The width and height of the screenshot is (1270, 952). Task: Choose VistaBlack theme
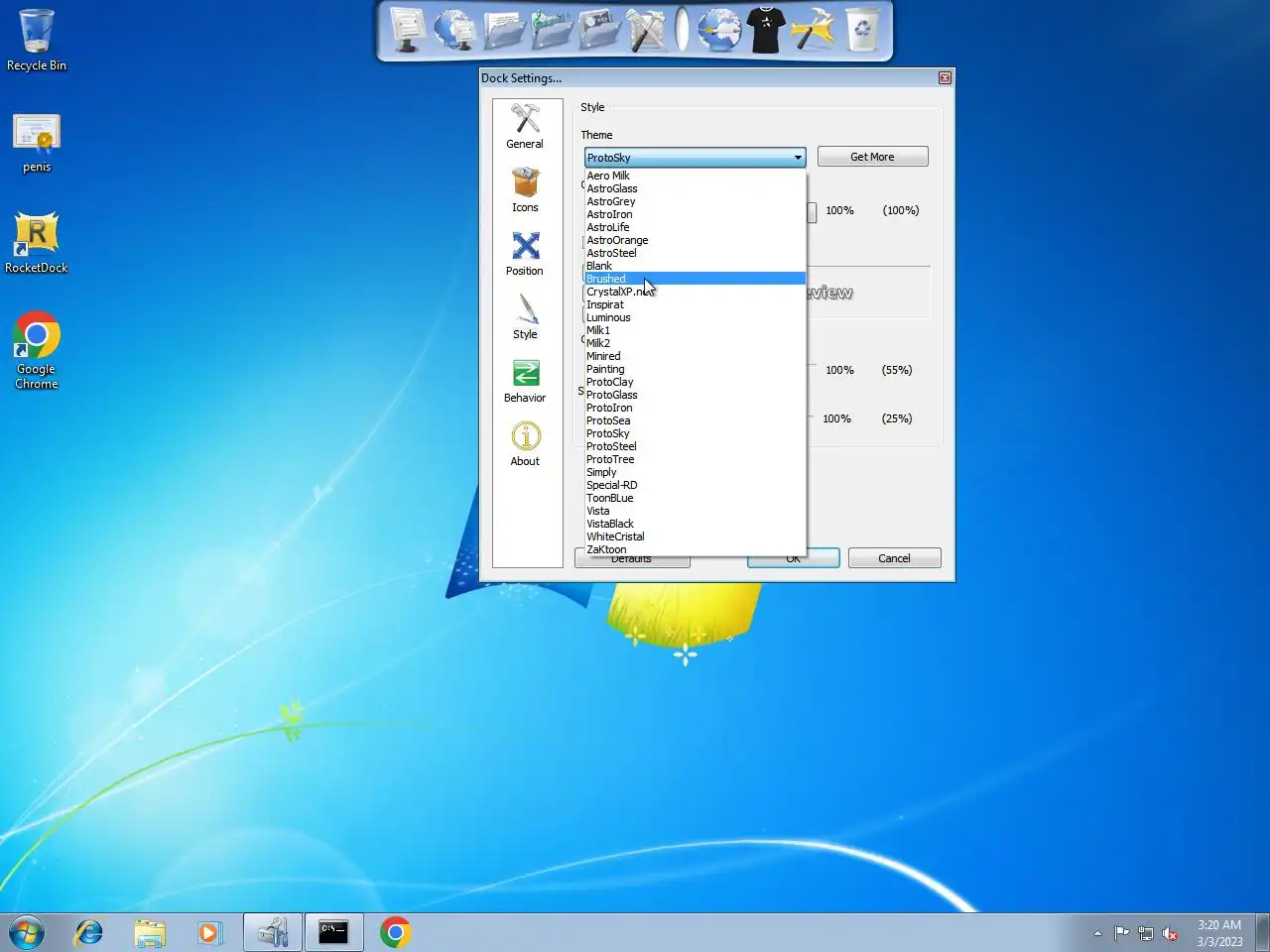tap(695, 524)
